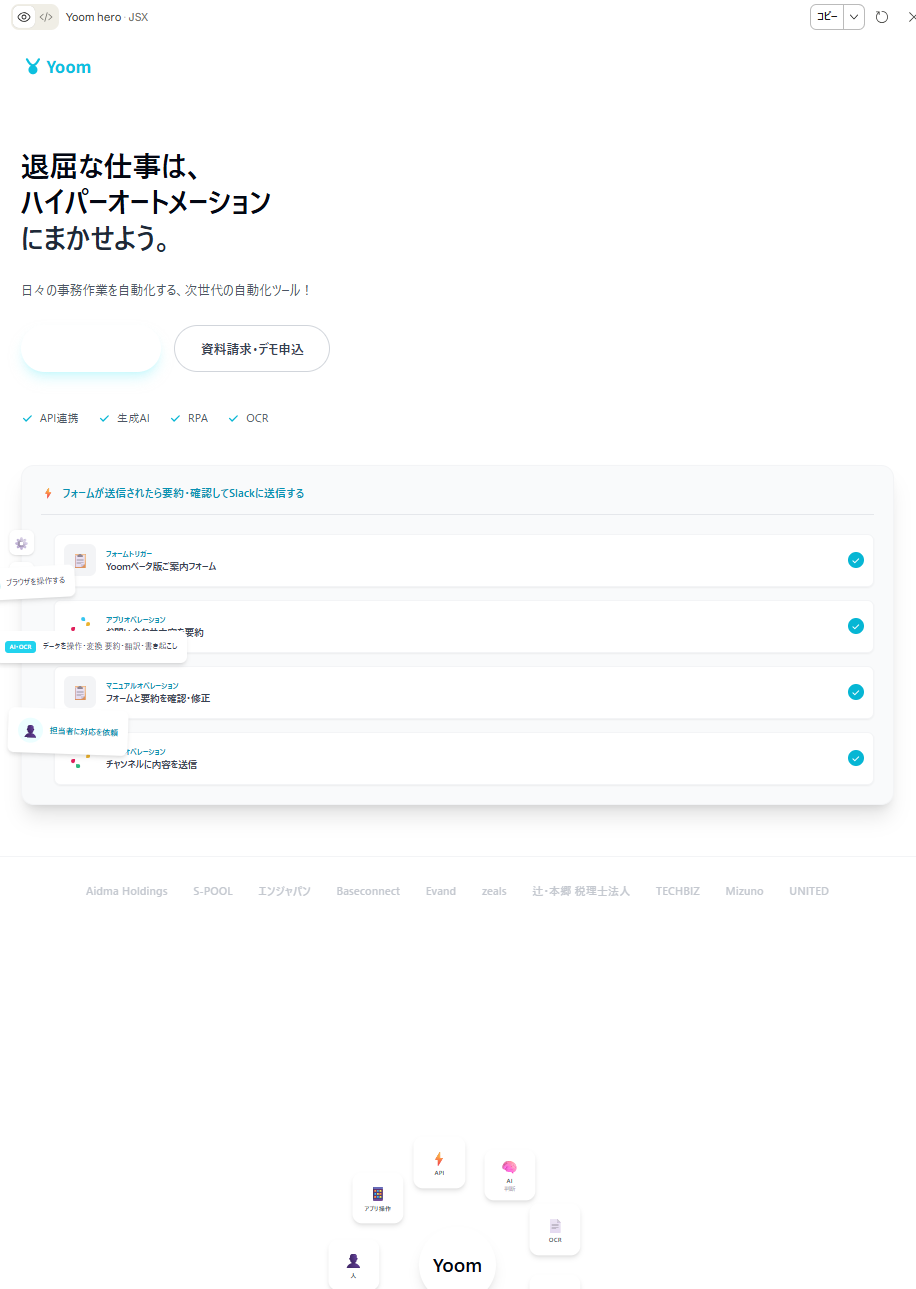Click the clipboard icon of マニュアルオペレーション
Image resolution: width=916 pixels, height=1289 pixels.
80,692
